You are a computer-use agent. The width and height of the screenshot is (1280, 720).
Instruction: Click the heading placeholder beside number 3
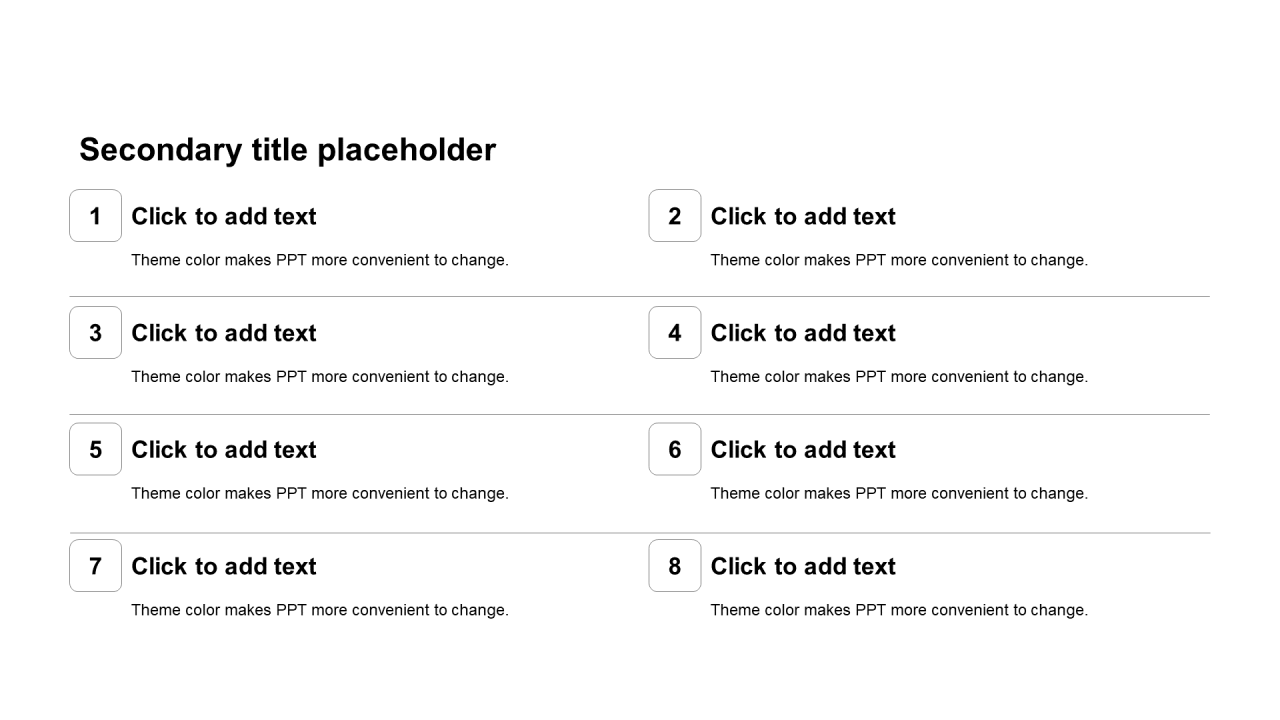coord(224,334)
